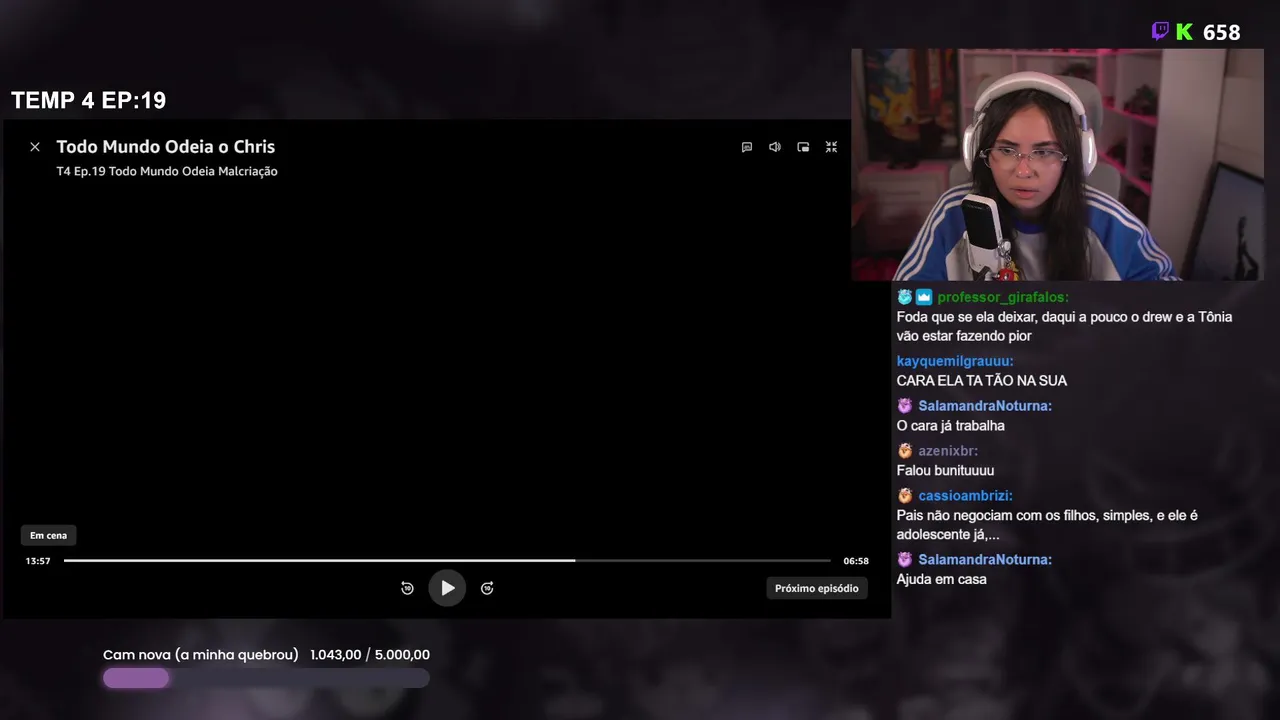This screenshot has height=720, width=1280.
Task: Click the Todo Mundo Odeia o Chris title
Action: pyautogui.click(x=166, y=147)
